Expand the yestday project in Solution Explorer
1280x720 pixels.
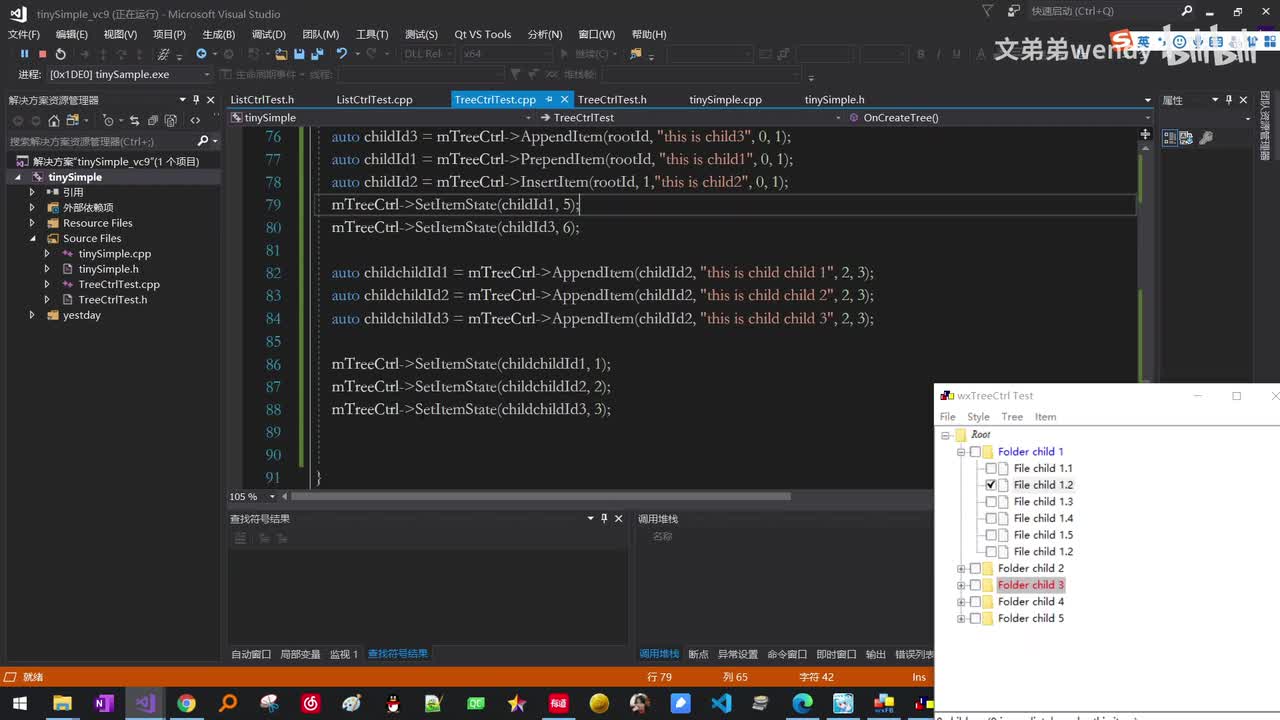32,315
